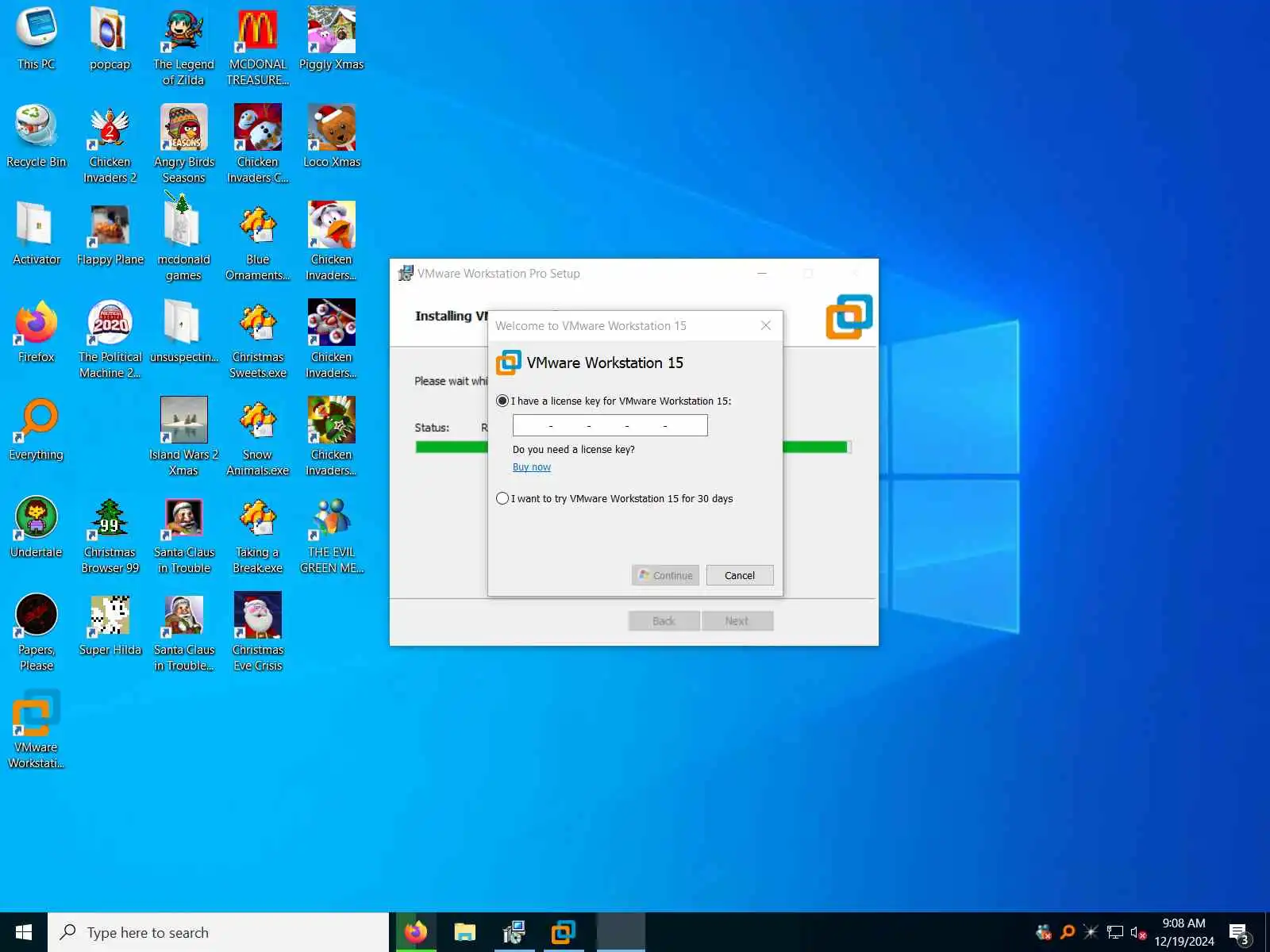This screenshot has height=952, width=1270.
Task: Follow the Buy now link
Action: pyautogui.click(x=531, y=467)
